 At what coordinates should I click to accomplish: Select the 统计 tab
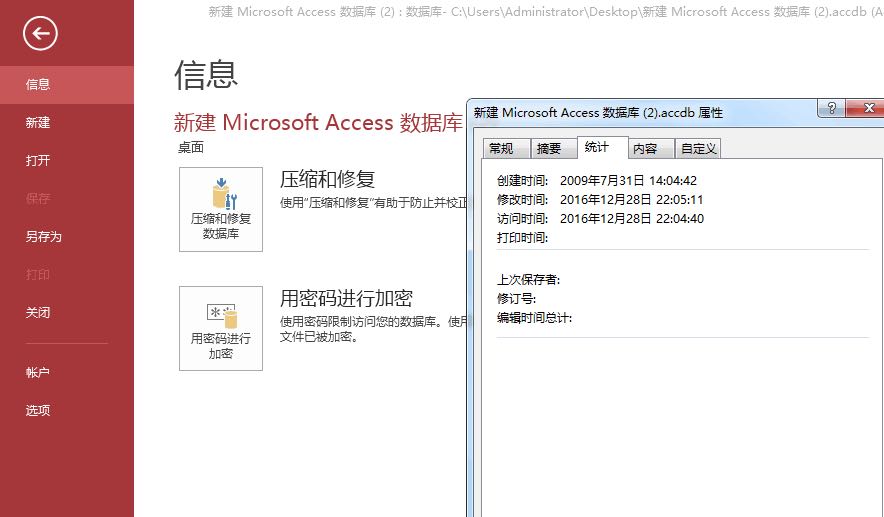pyautogui.click(x=603, y=148)
